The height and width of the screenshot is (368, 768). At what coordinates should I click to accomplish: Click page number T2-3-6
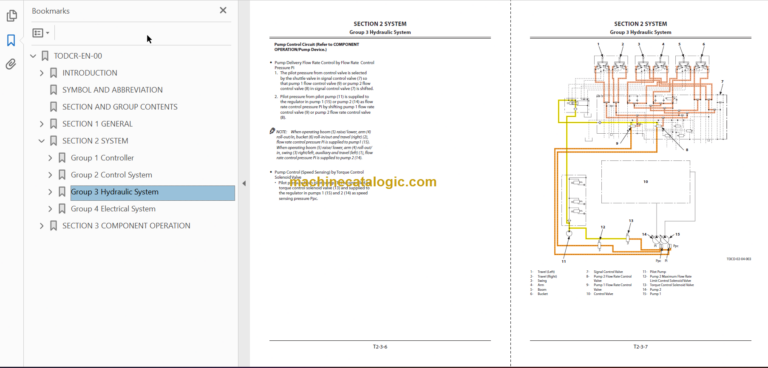pyautogui.click(x=380, y=347)
